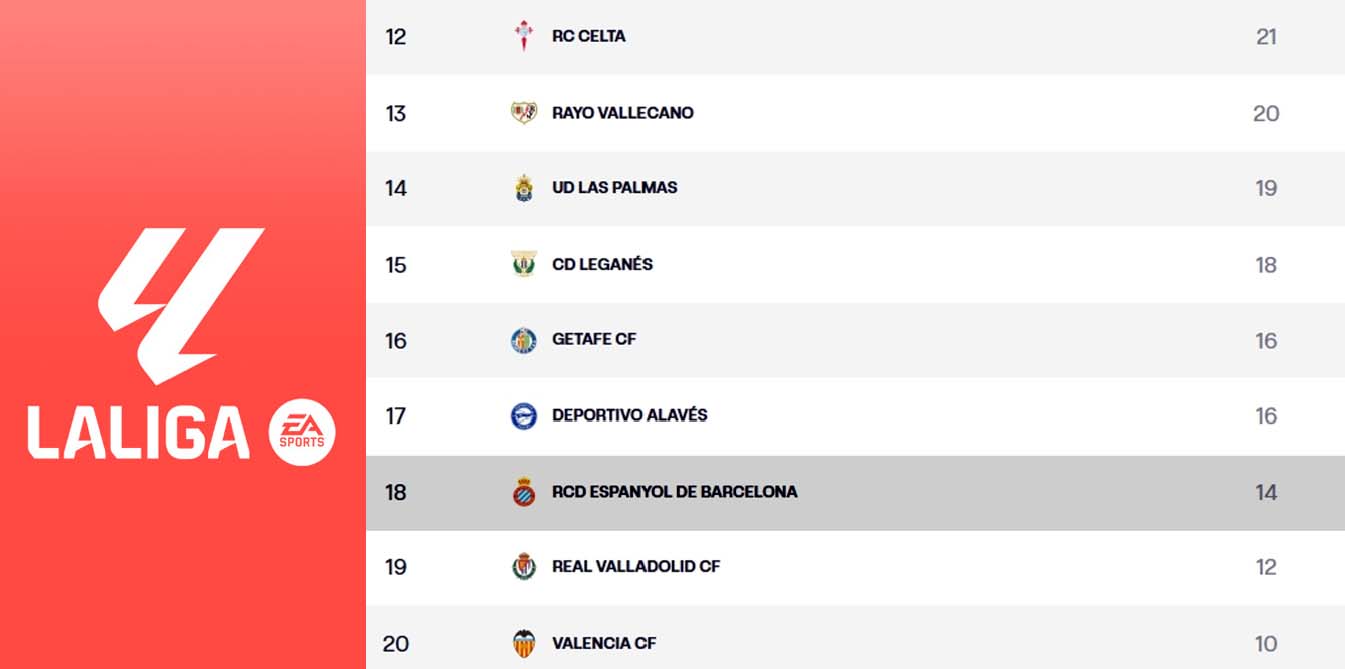The image size is (1345, 669).
Task: Click Deportivo Alavés points value 16
Action: point(1266,416)
